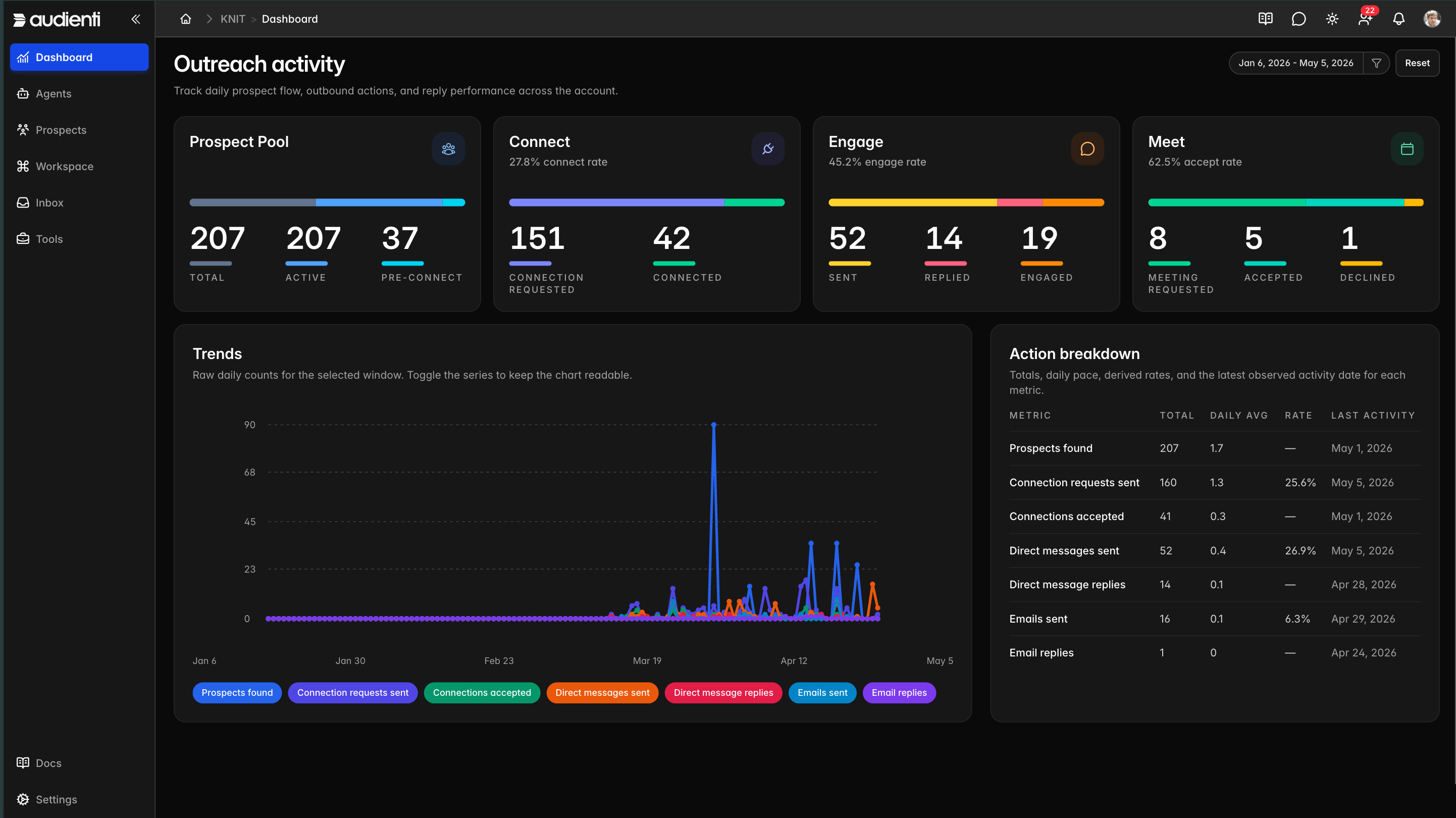Toggle Direct message replies series
Screen dimensions: 1456x818
coord(723,692)
